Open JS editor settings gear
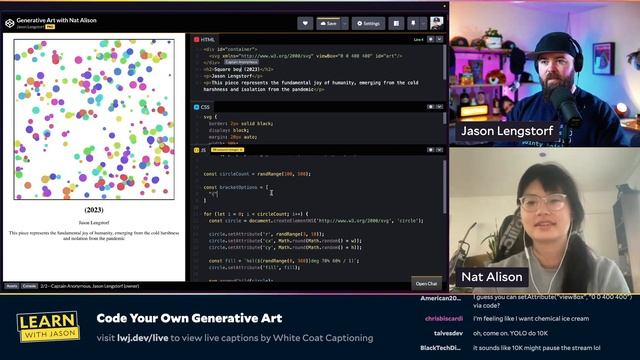640x360 pixels. tap(430, 150)
